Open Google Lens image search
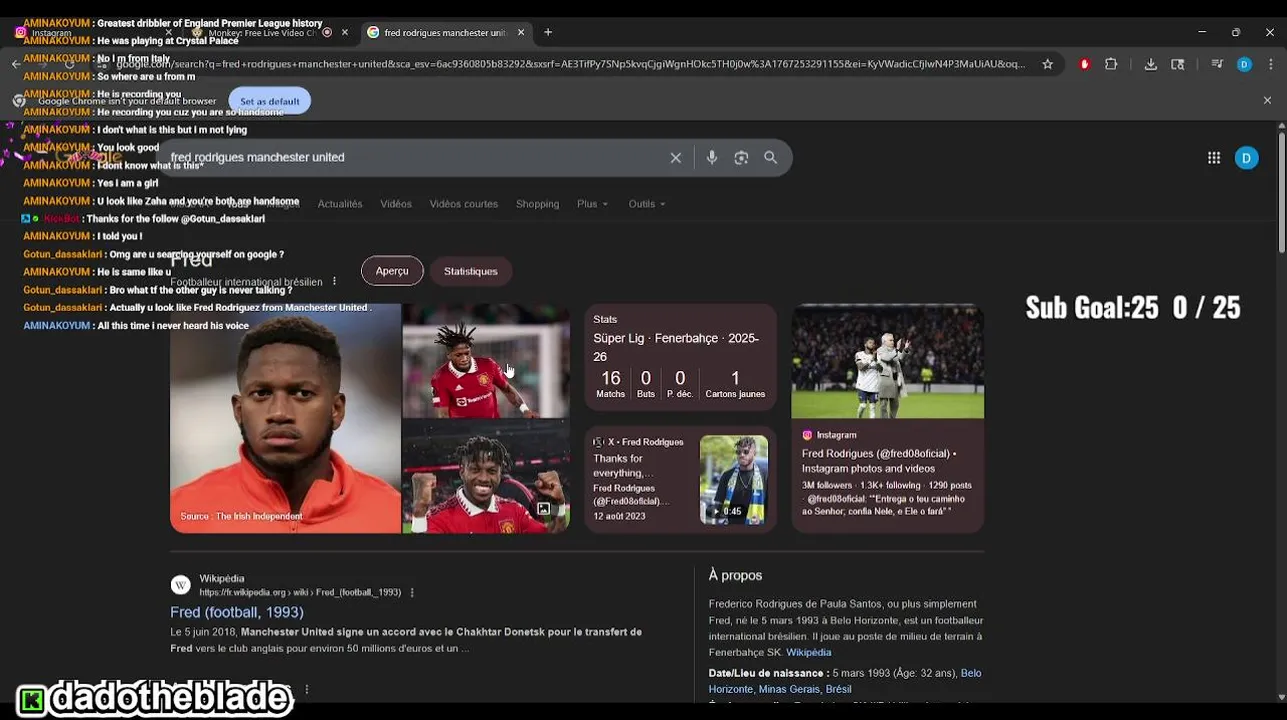The image size is (1287, 720). point(741,157)
